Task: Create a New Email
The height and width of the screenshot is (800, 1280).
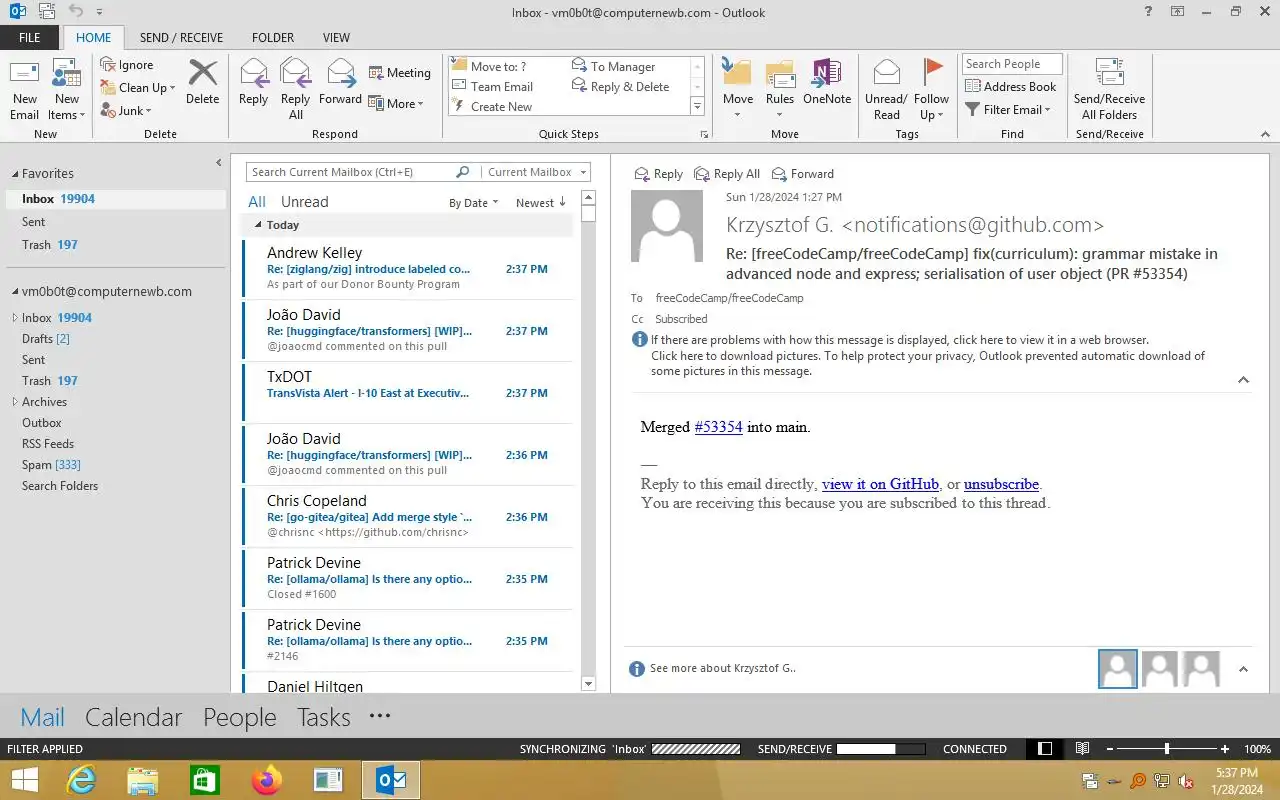Action: (x=24, y=89)
